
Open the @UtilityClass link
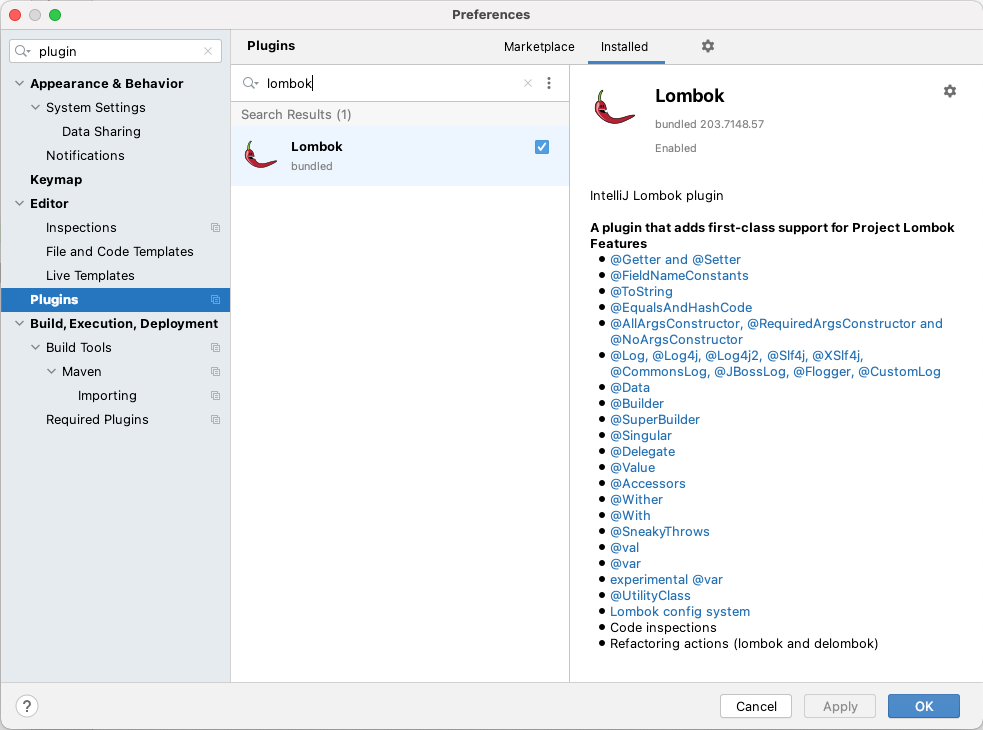(650, 595)
